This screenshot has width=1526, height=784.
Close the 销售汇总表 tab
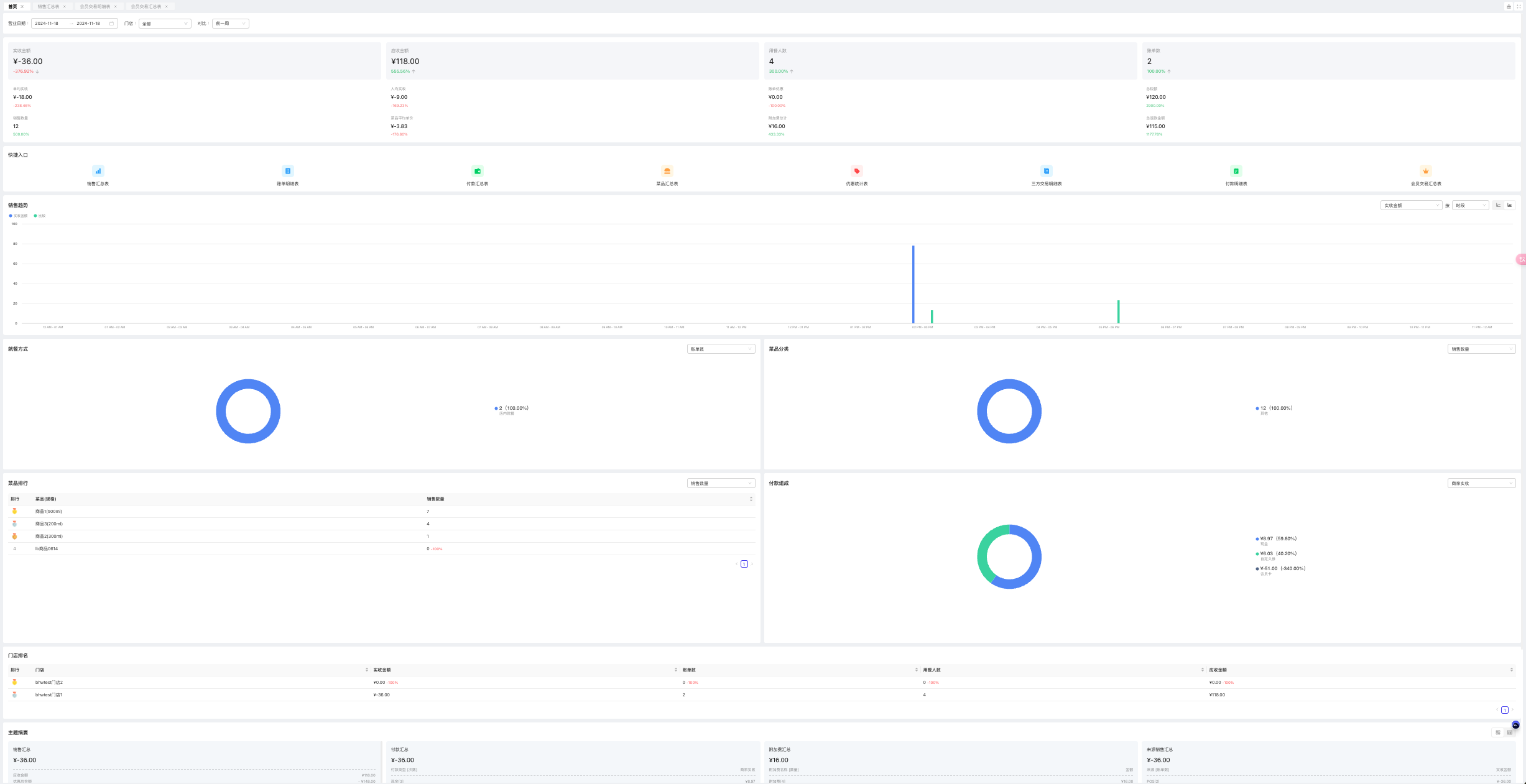tap(64, 6)
